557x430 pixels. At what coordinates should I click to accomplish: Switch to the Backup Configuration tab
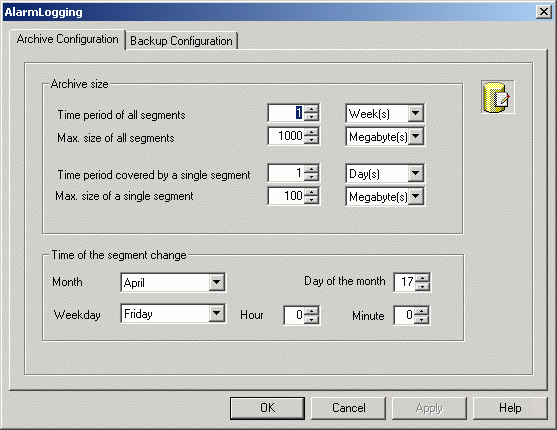click(x=181, y=41)
